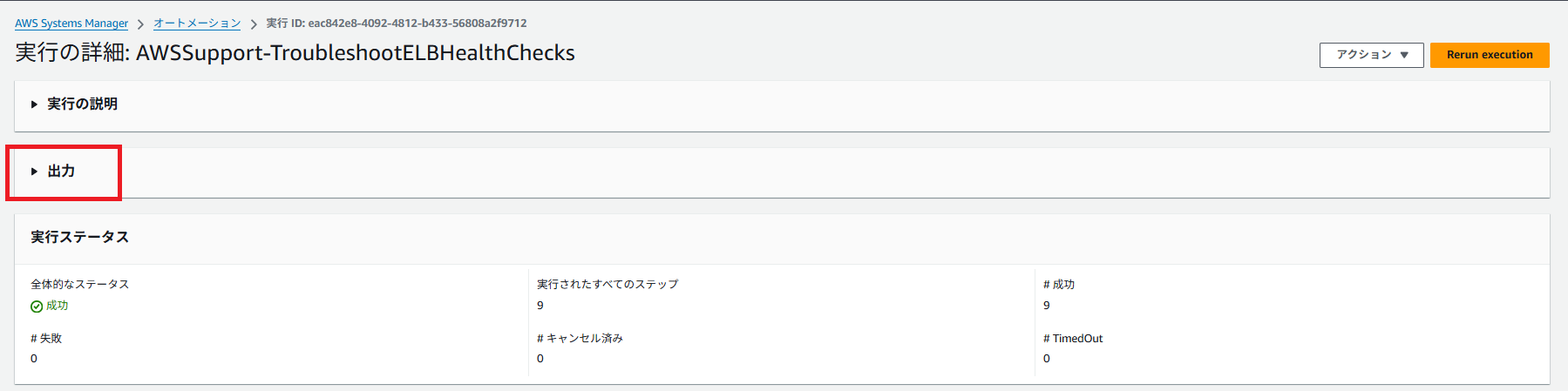This screenshot has height=391, width=1568.
Task: Open the AWS Systems Manager breadcrumb link
Action: [71, 24]
